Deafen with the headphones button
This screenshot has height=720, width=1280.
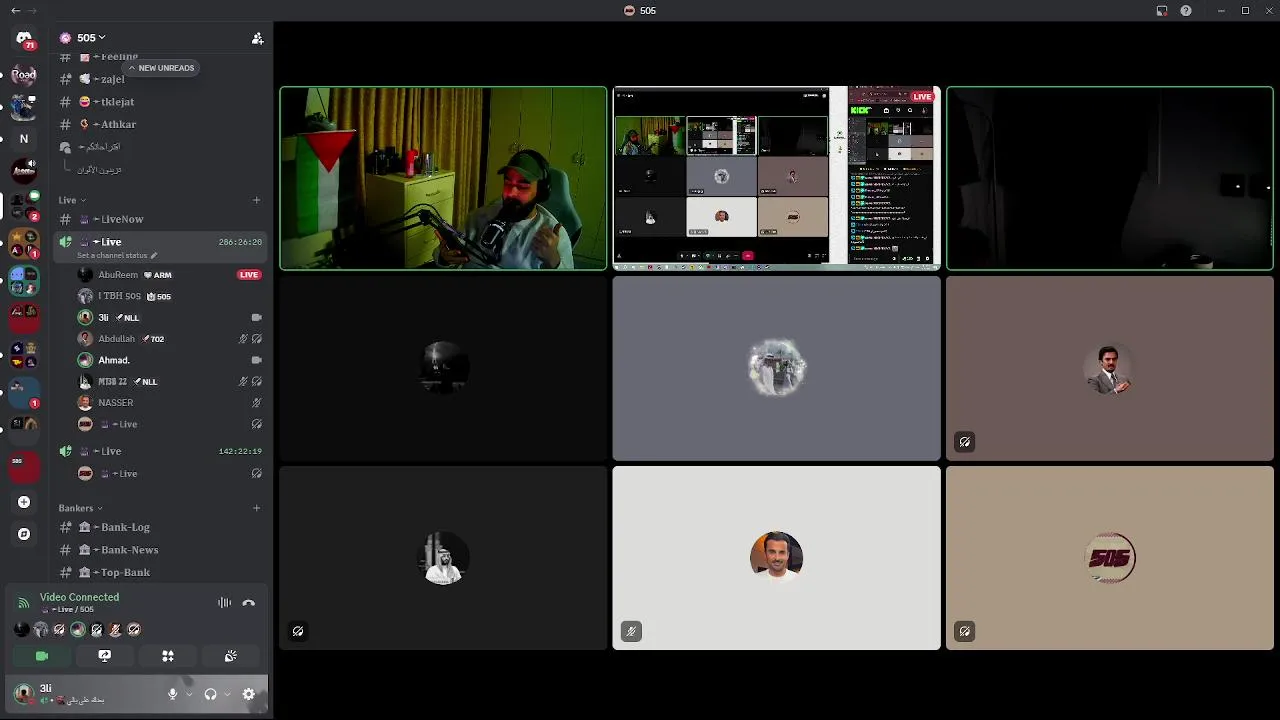(x=210, y=694)
